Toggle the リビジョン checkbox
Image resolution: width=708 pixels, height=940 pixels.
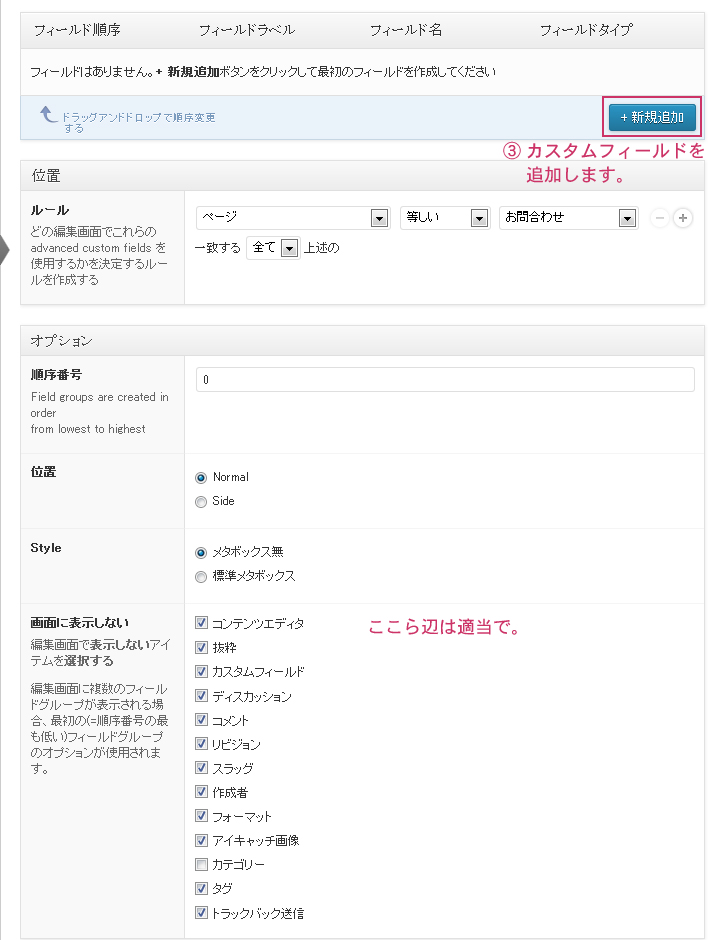point(202,744)
